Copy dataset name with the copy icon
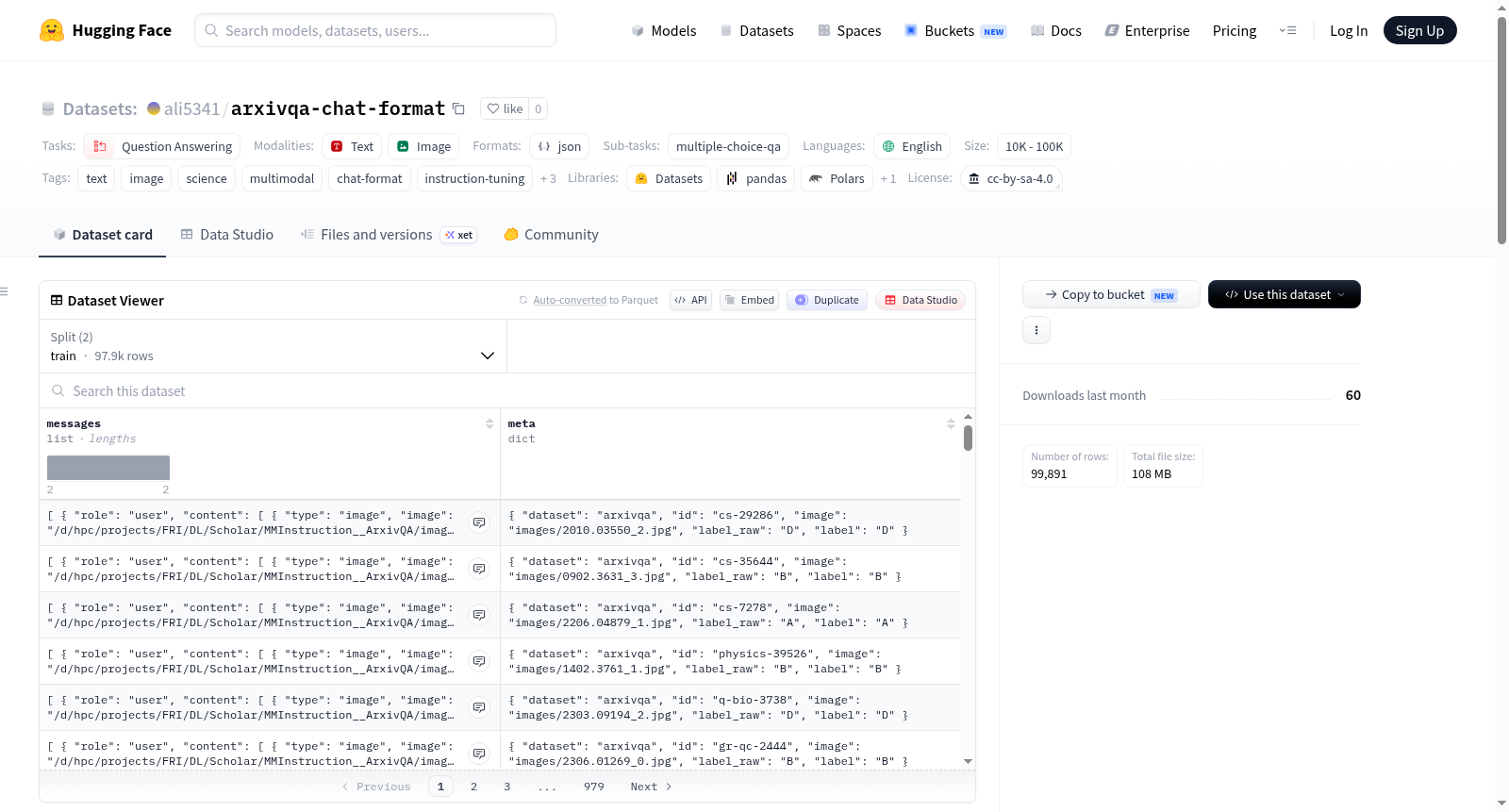Viewport: 1509px width, 812px height. pos(458,108)
